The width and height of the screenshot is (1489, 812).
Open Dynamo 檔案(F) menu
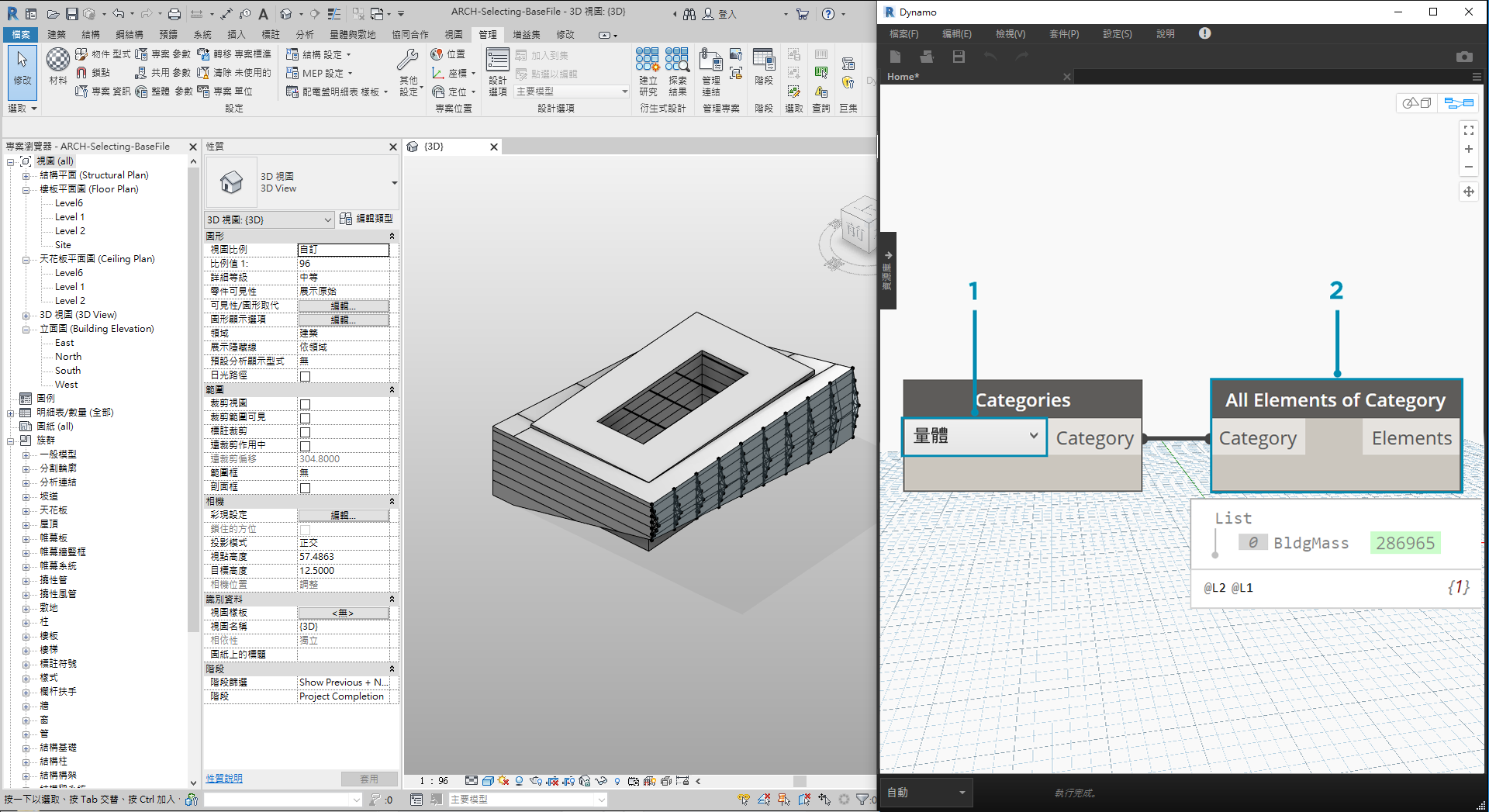click(903, 33)
